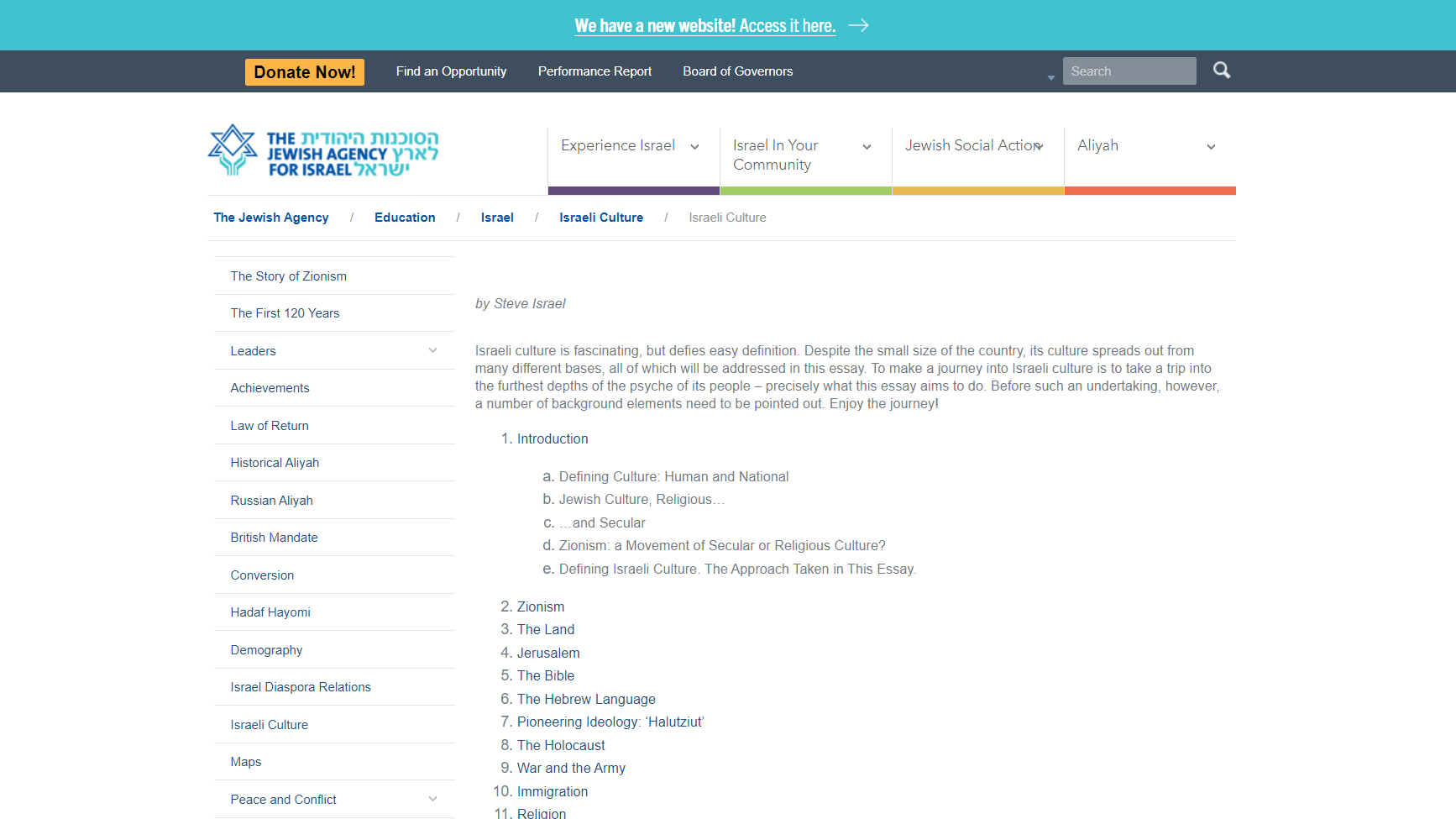Click the magnifying glass search icon
The image size is (1456, 819).
[x=1222, y=71]
